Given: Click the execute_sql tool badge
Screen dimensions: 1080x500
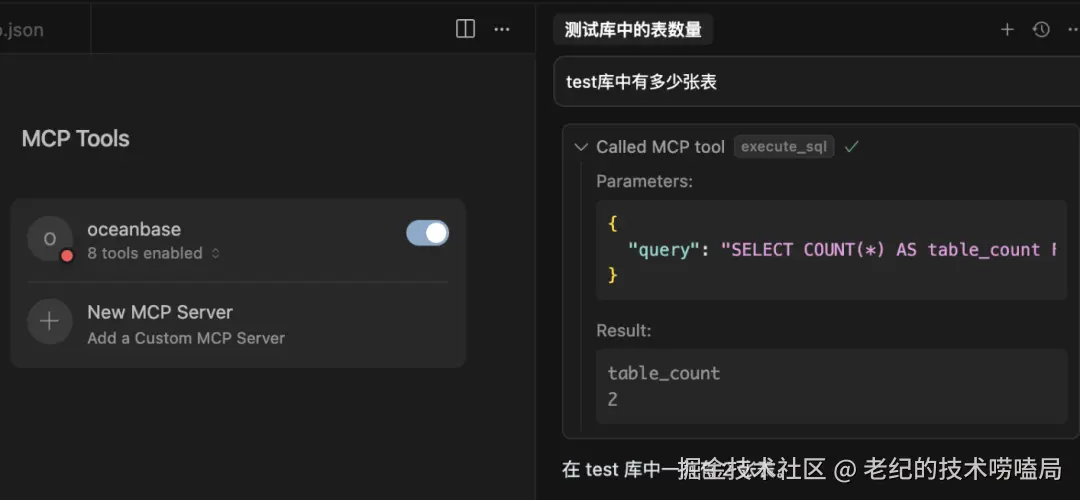Looking at the screenshot, I should click(784, 146).
